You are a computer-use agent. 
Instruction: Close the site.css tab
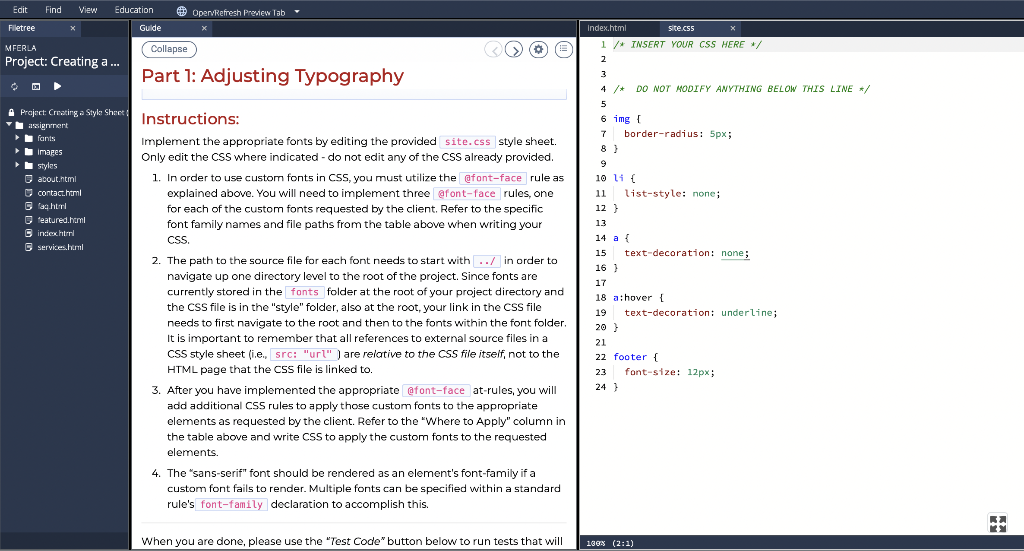point(733,28)
